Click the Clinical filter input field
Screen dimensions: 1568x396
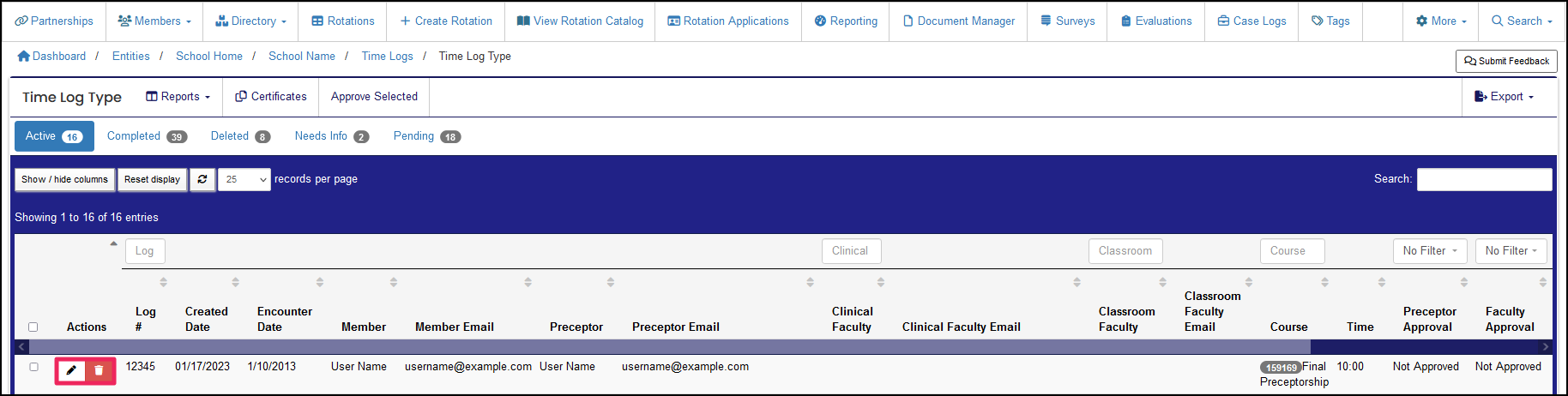[x=851, y=251]
